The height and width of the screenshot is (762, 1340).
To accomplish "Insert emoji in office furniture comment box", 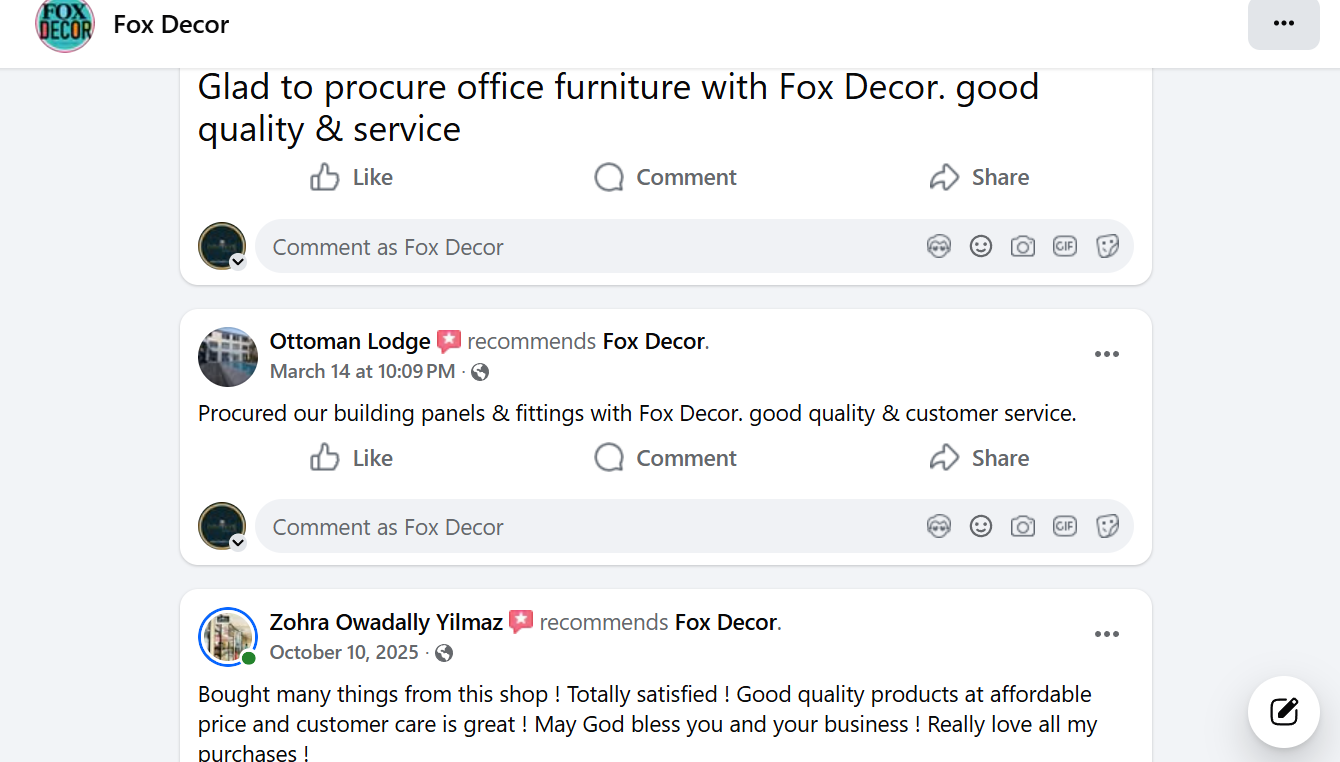I will [981, 246].
